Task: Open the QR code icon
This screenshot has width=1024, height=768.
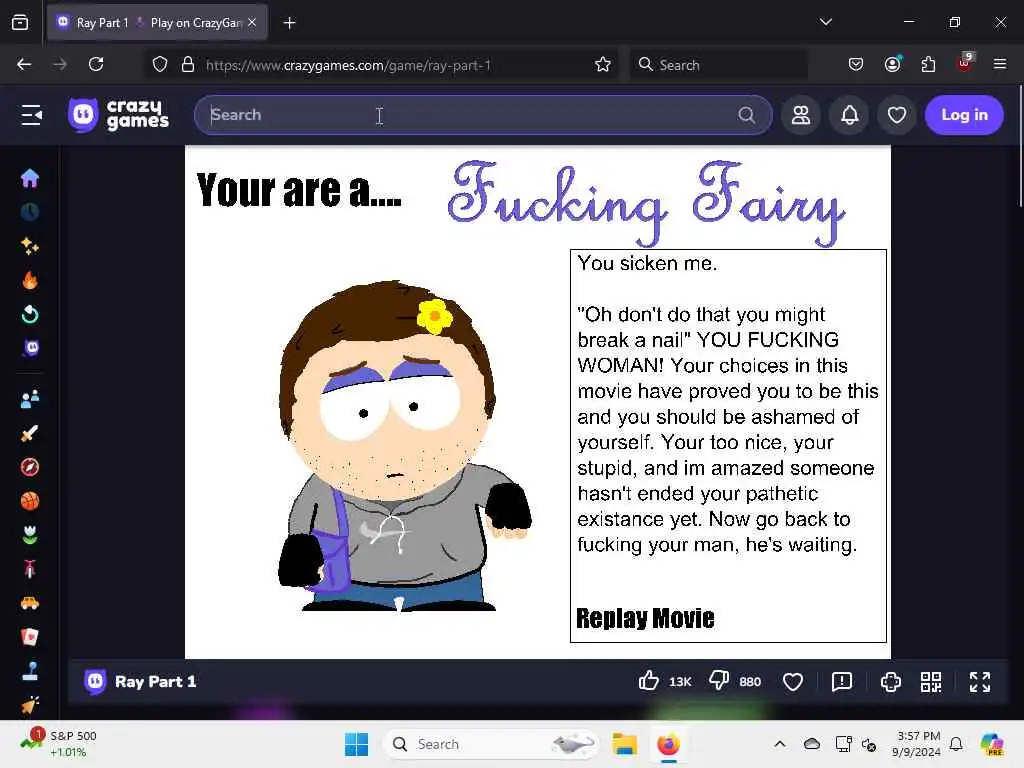Action: (x=931, y=682)
